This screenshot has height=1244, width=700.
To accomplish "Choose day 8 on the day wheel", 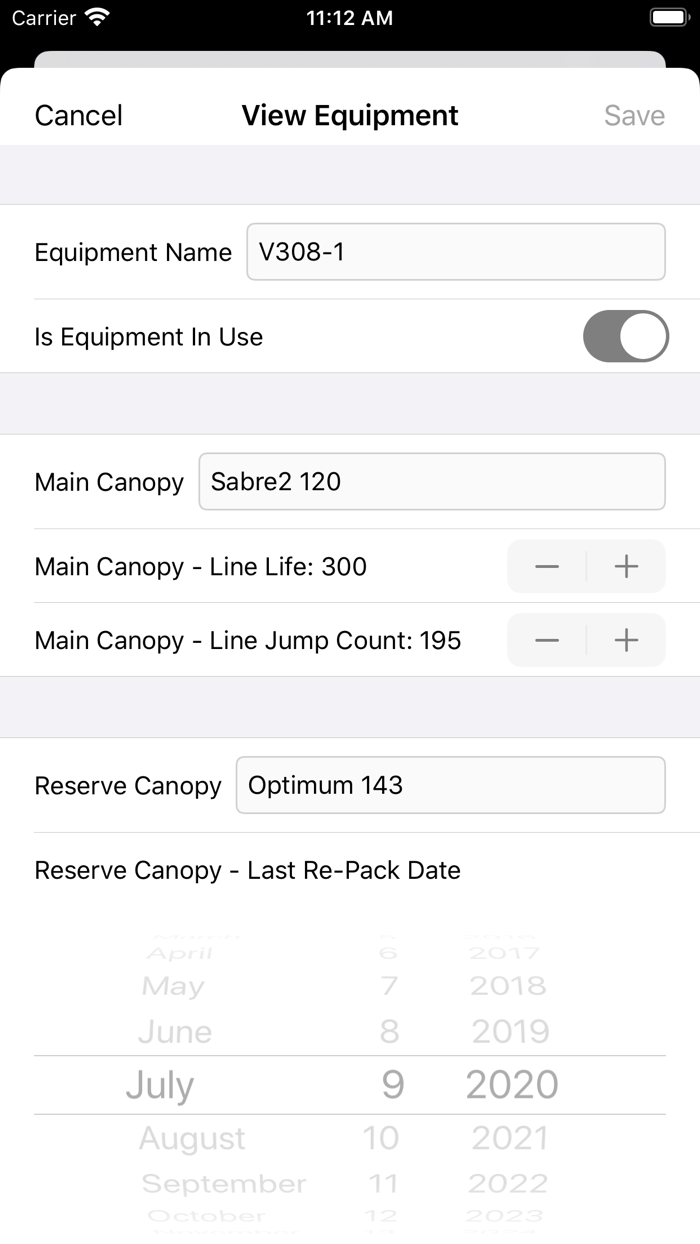I will [389, 1031].
